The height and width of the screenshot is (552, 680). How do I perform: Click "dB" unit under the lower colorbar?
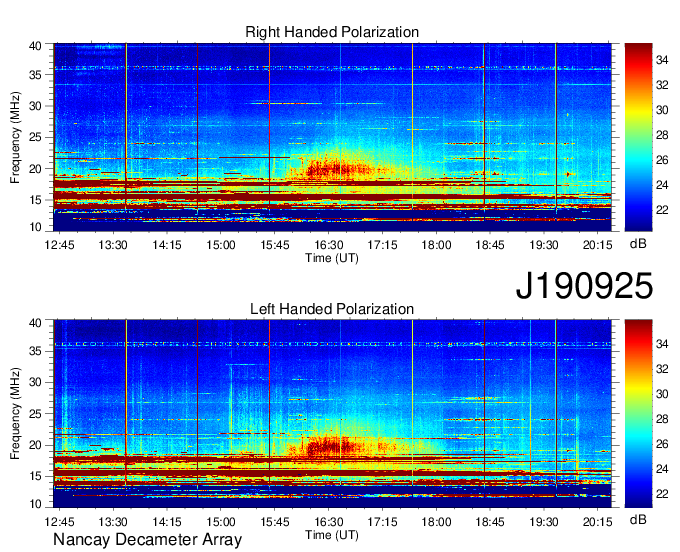(x=638, y=519)
